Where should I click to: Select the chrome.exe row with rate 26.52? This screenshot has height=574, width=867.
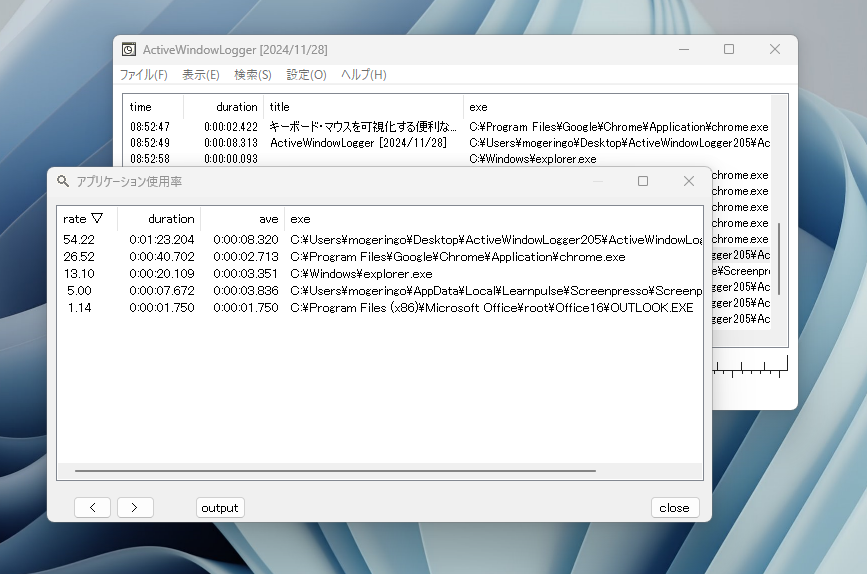point(380,257)
